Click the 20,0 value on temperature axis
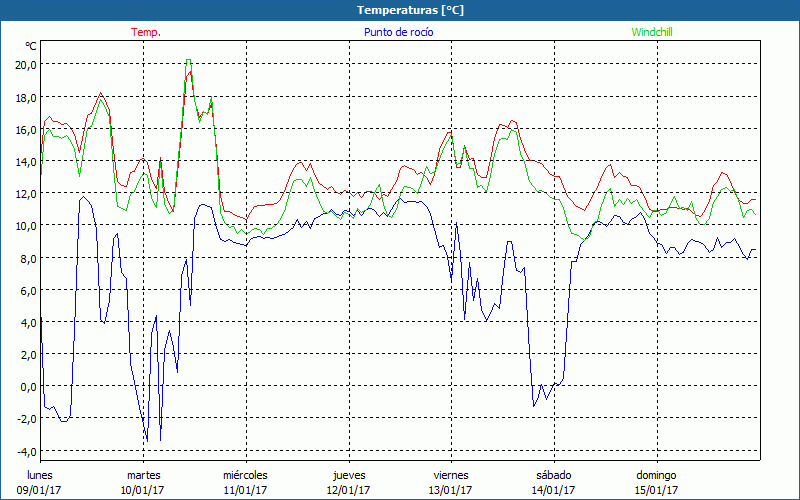The width and height of the screenshot is (800, 500). click(x=26, y=64)
